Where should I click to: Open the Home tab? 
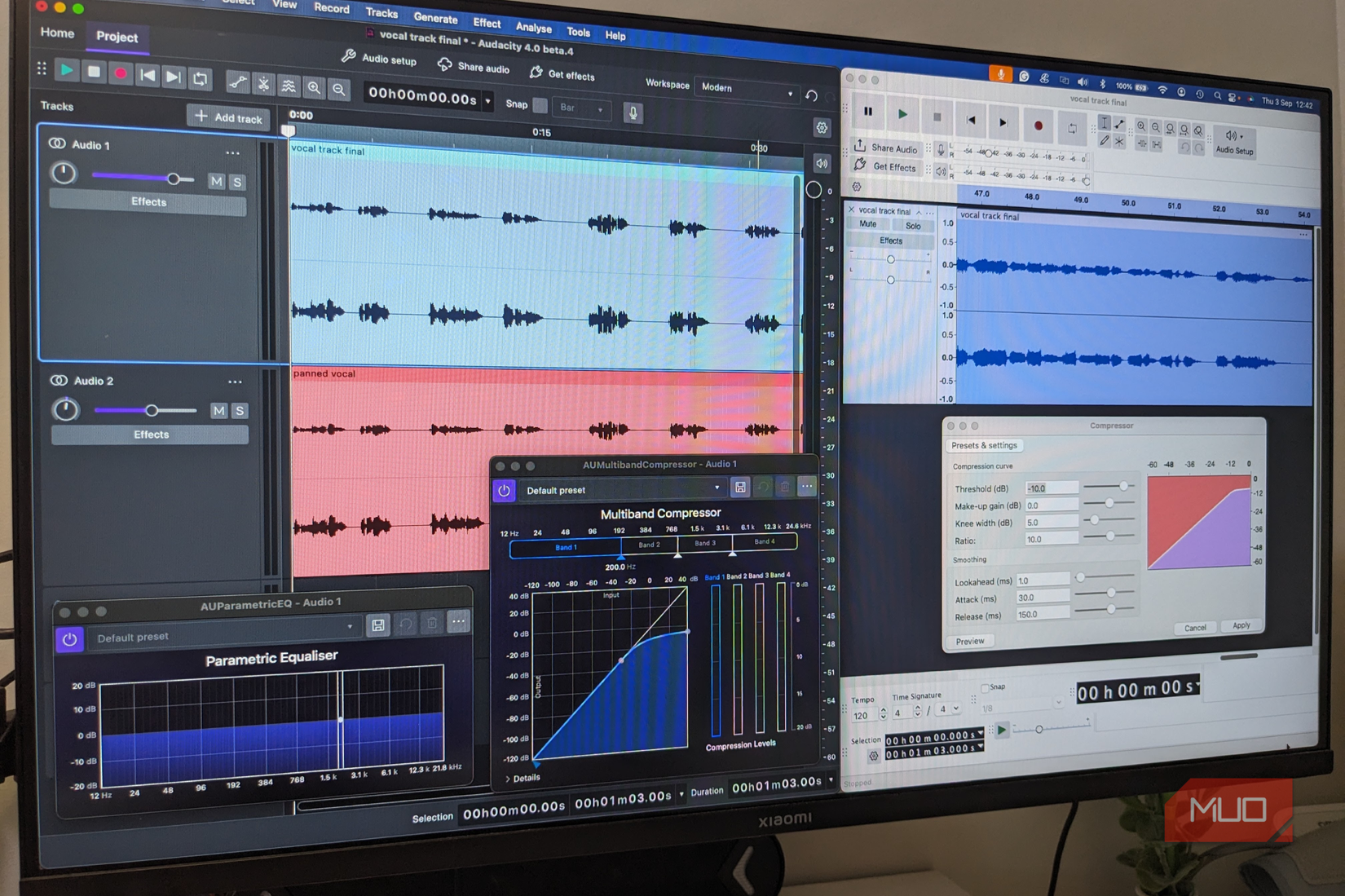click(x=57, y=33)
